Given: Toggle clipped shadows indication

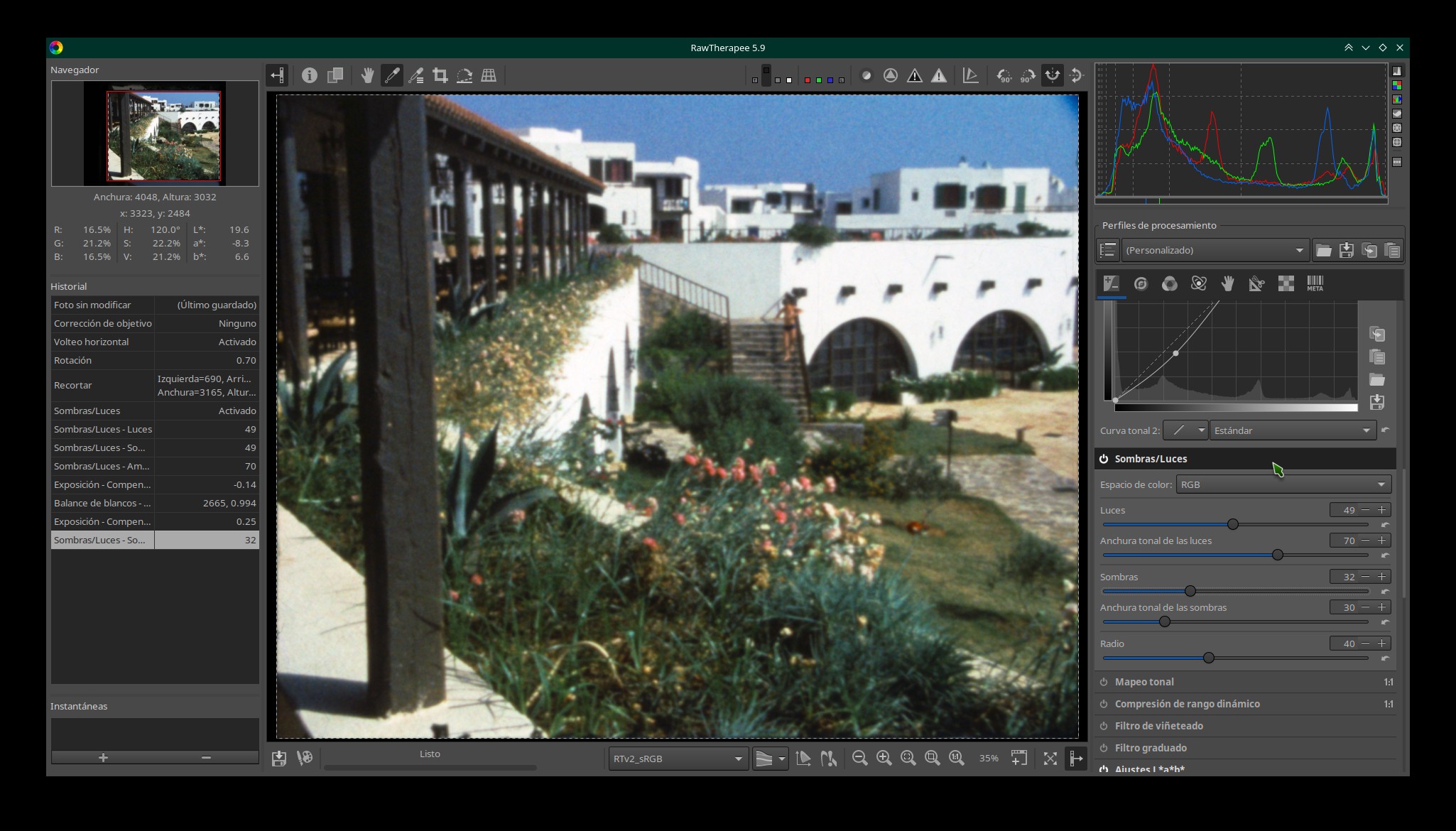Looking at the screenshot, I should pos(915,75).
